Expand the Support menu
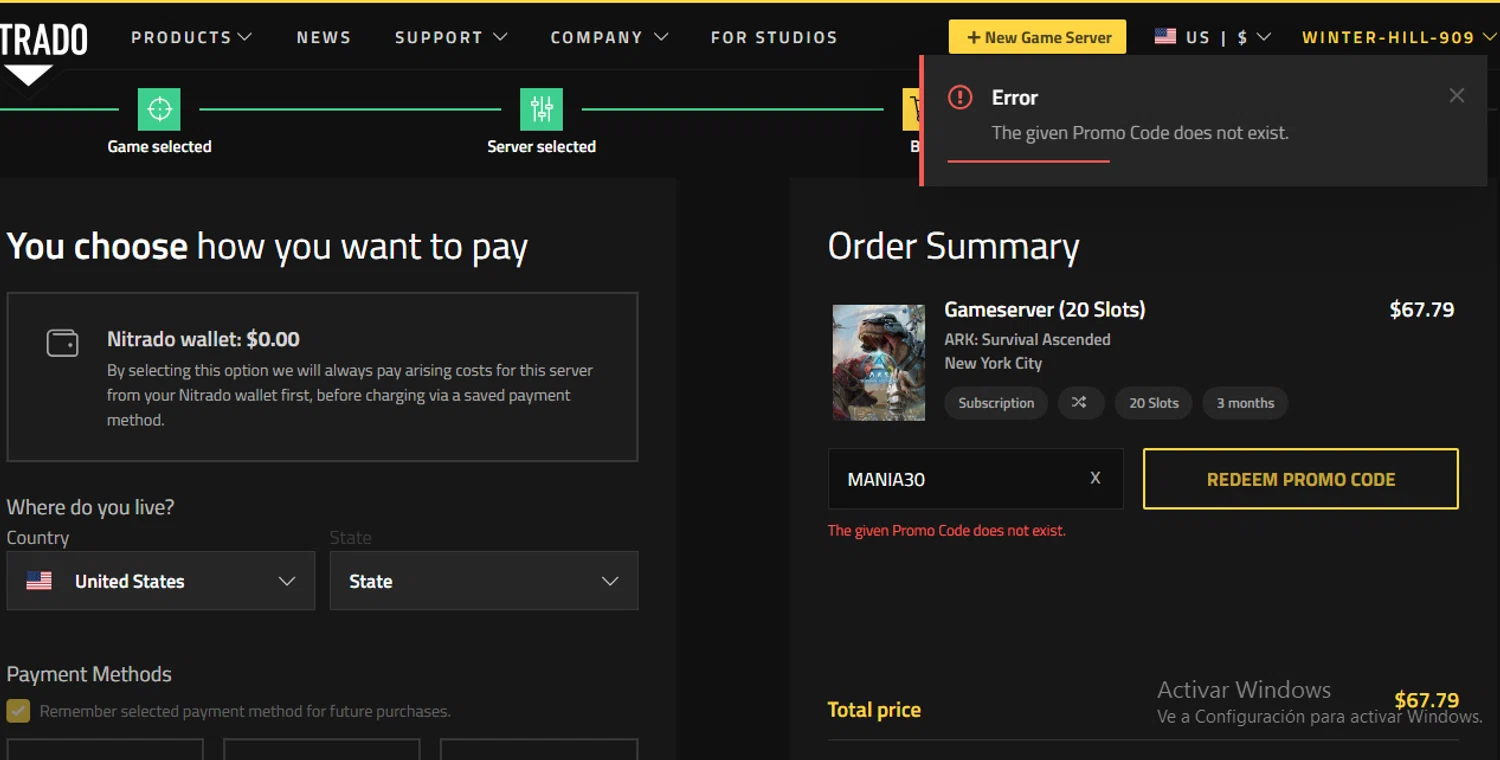The image size is (1500, 760). (x=451, y=37)
